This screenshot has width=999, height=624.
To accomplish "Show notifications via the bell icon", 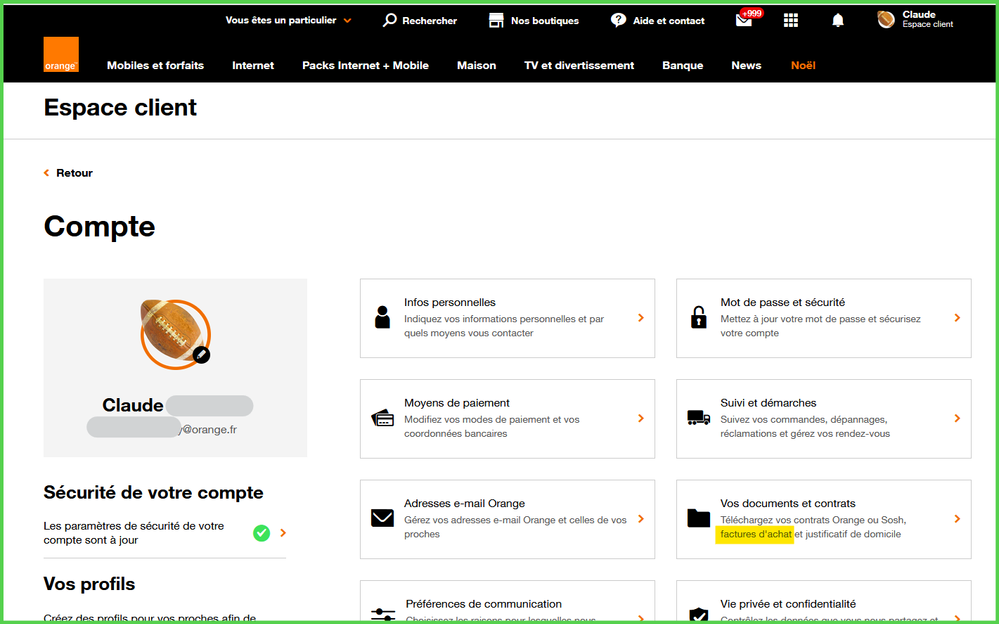I will 838,20.
